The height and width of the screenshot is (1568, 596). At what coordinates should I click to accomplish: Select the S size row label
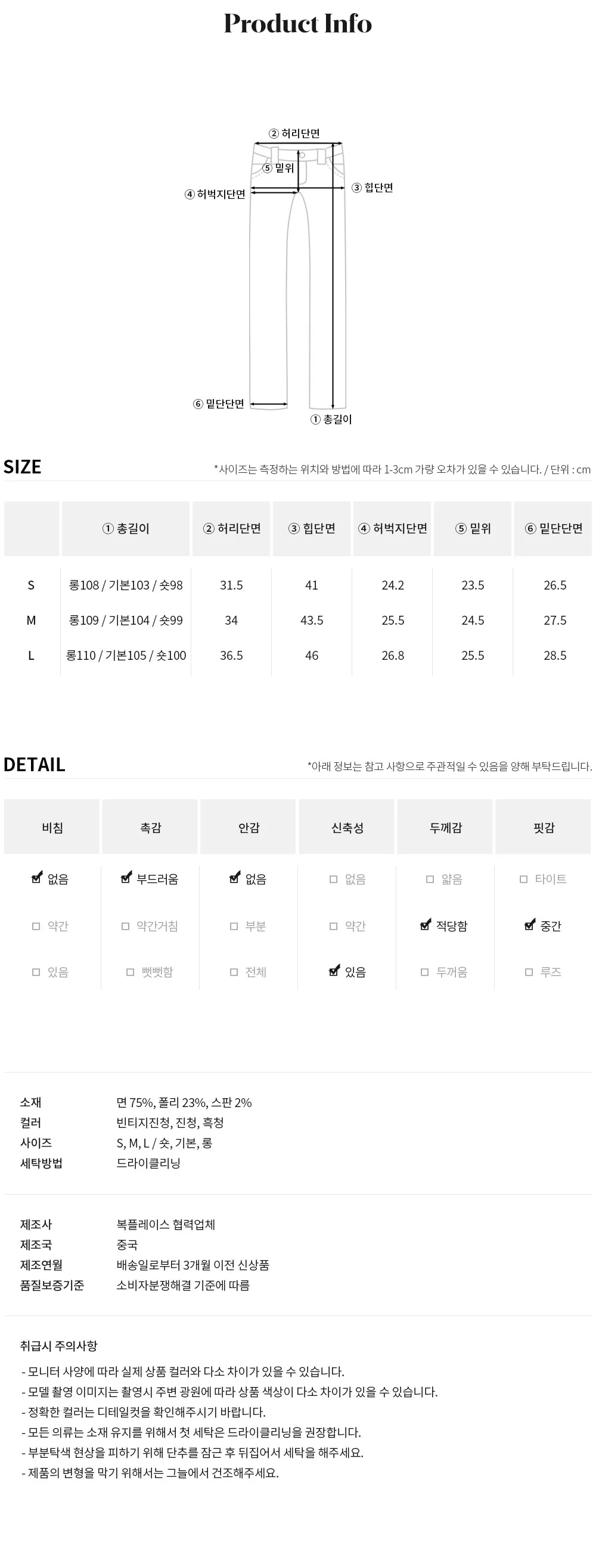click(x=31, y=585)
